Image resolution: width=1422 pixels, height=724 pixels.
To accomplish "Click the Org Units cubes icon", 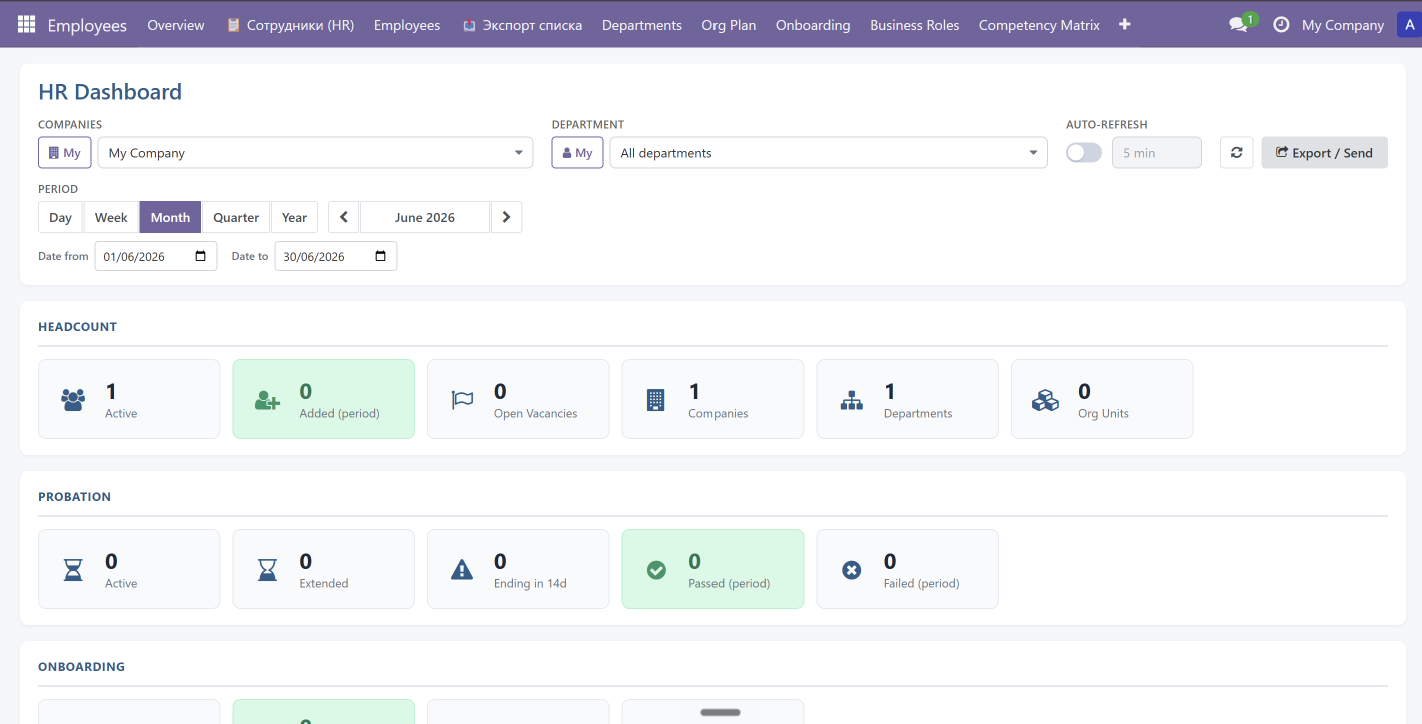I will pyautogui.click(x=1045, y=400).
